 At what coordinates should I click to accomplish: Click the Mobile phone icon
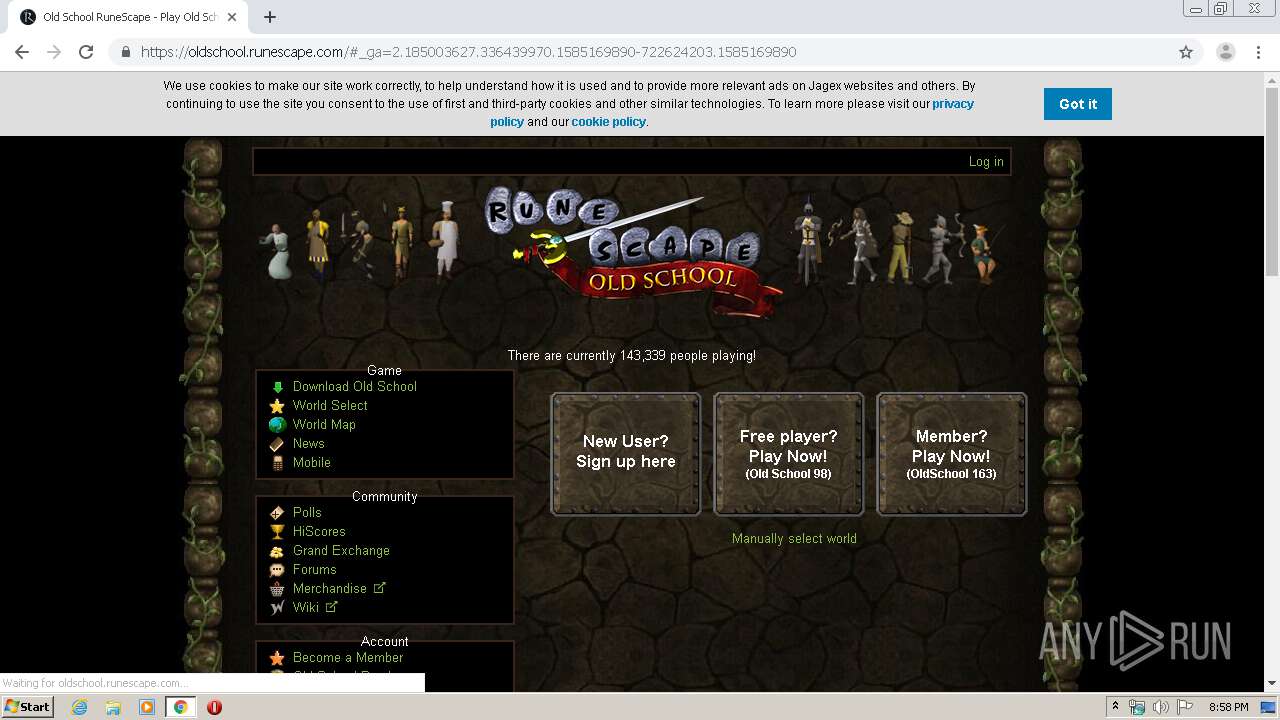(278, 463)
